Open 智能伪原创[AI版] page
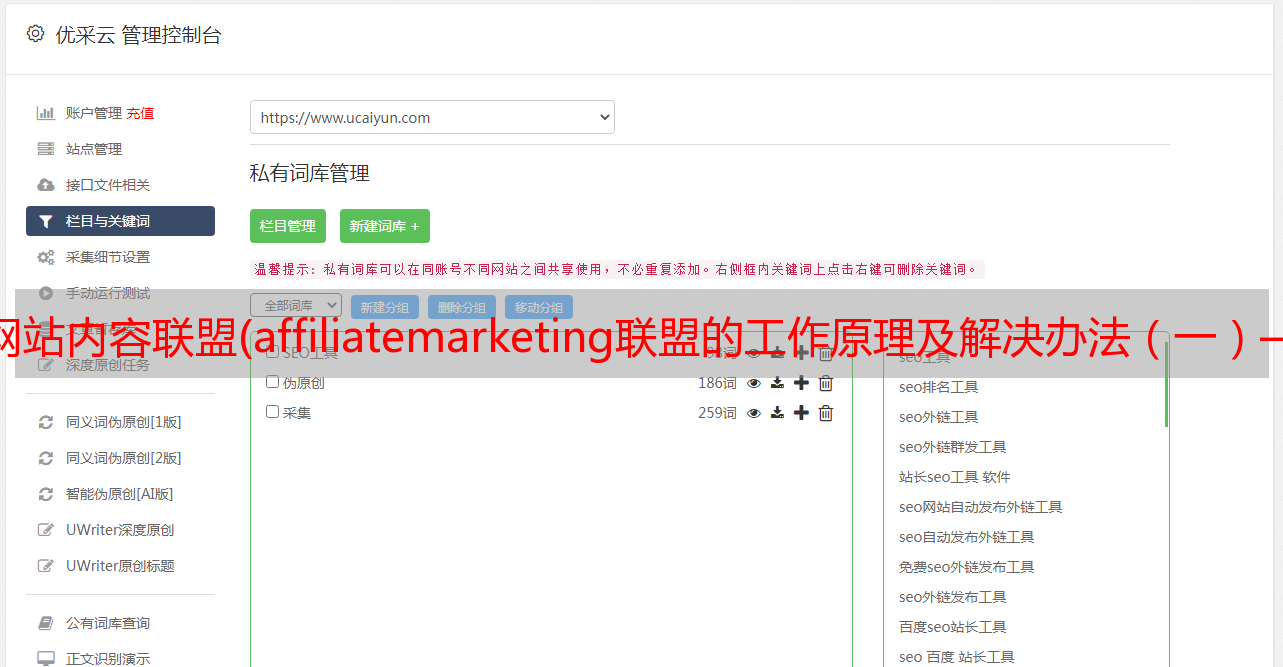Viewport: 1283px width, 667px height. 120,494
